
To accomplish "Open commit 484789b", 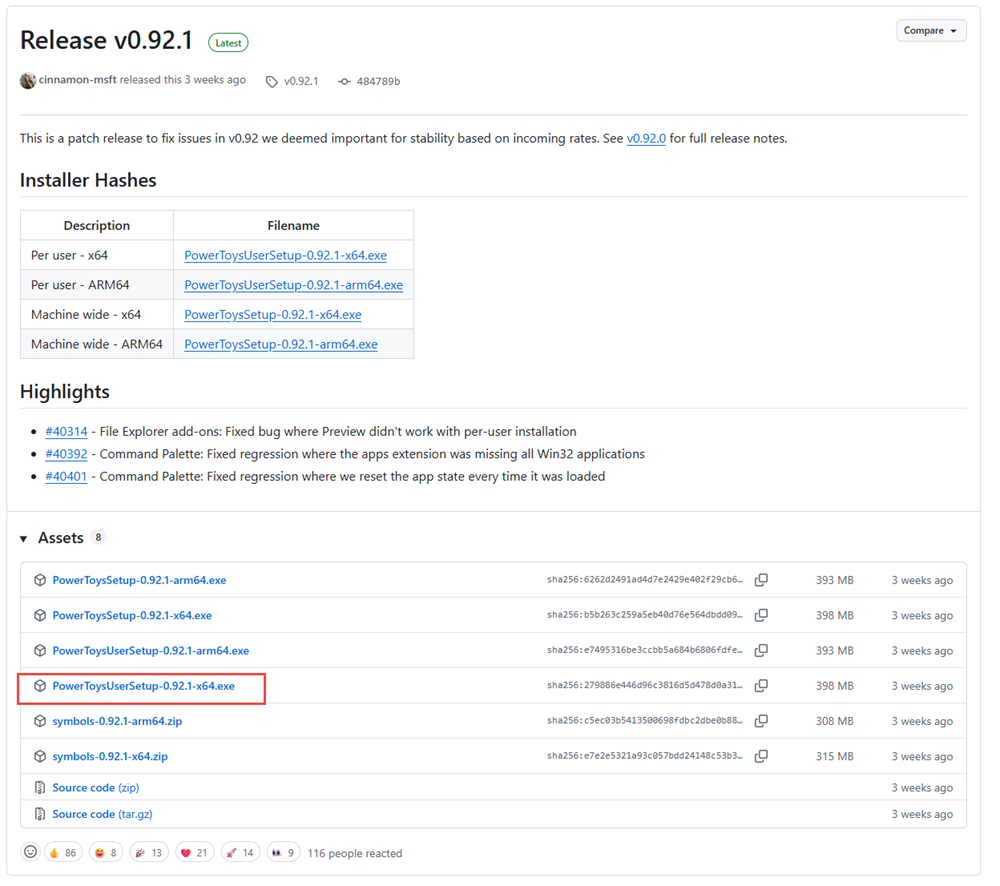I will click(x=378, y=81).
